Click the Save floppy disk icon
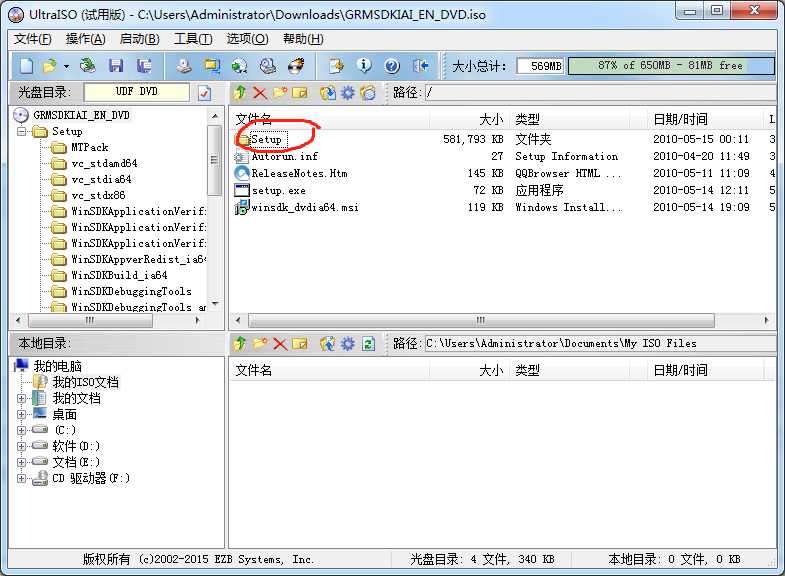 tap(116, 66)
